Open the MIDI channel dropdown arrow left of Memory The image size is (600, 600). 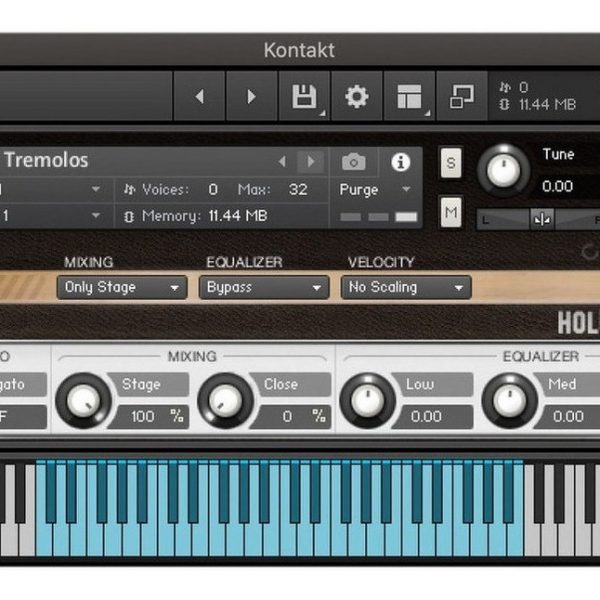(x=96, y=215)
